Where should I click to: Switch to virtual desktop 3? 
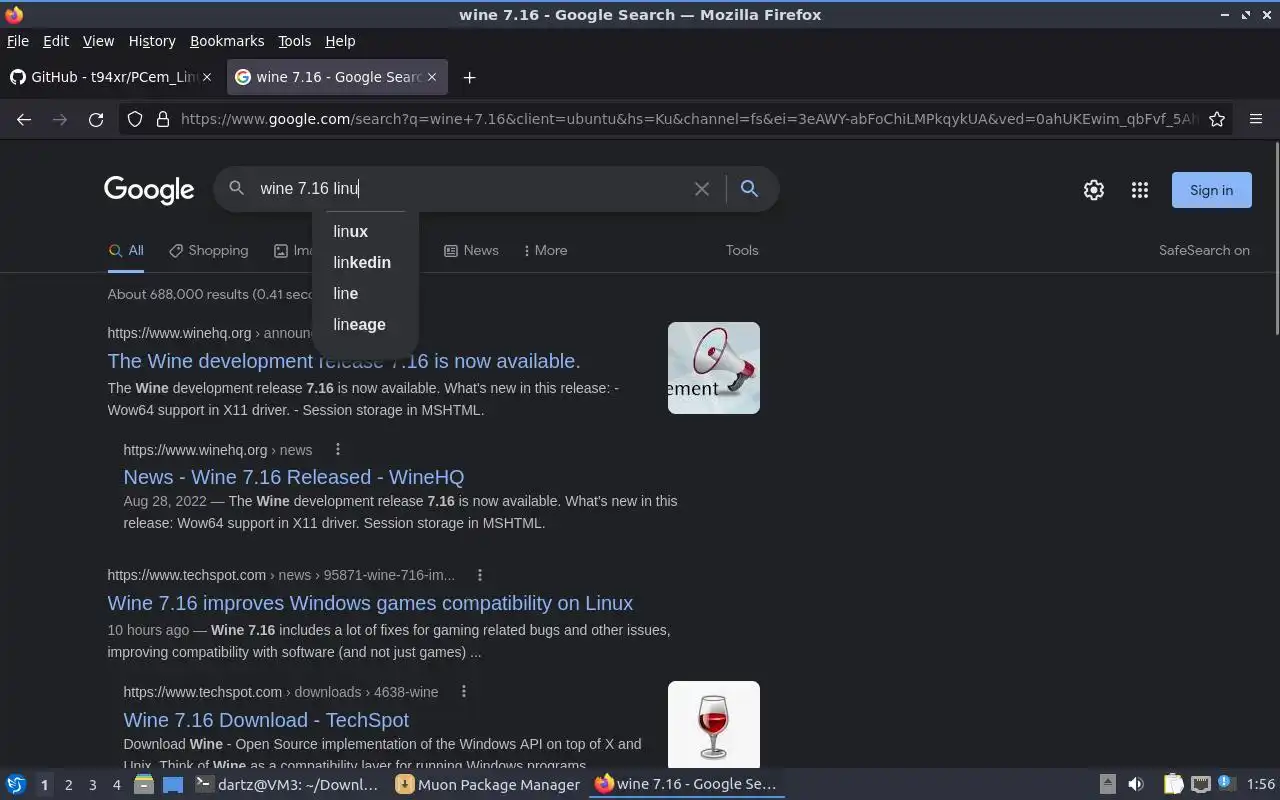[x=92, y=785]
